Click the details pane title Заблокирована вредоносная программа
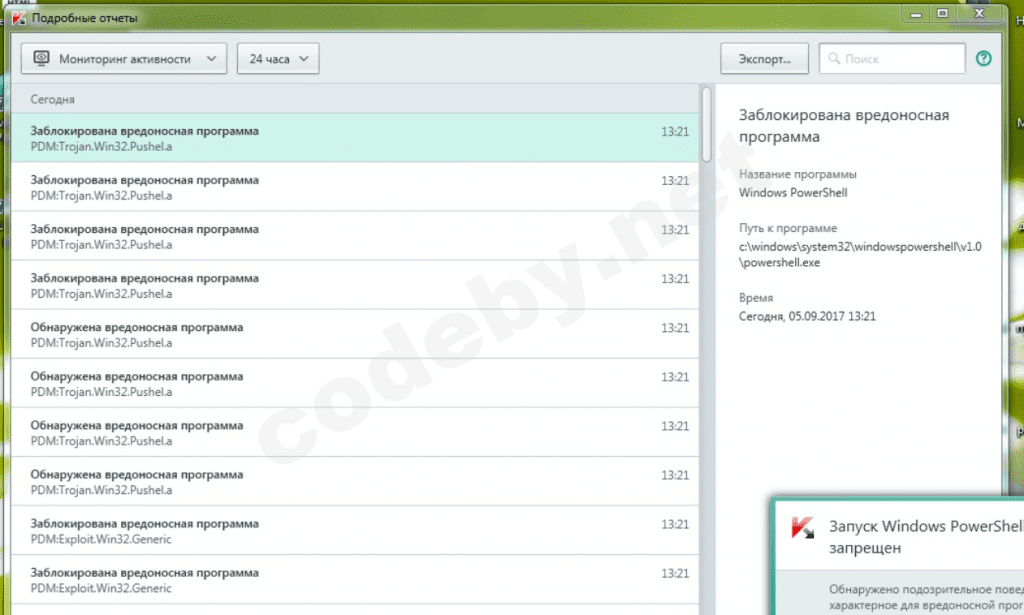Screen dimensions: 1024x615 coord(844,126)
